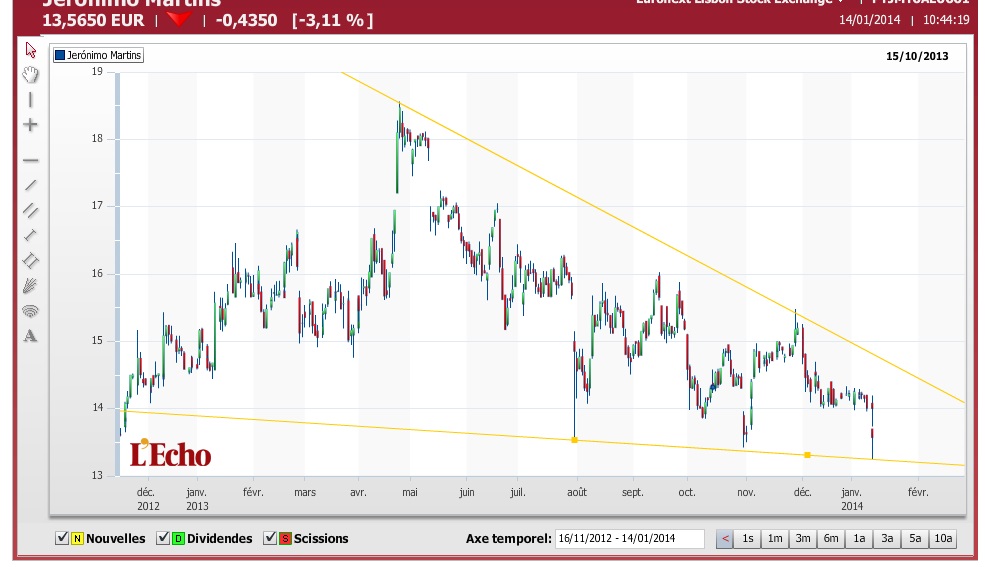This screenshot has height=567, width=985.
Task: Select the arrow pointer tool
Action: pyautogui.click(x=30, y=50)
